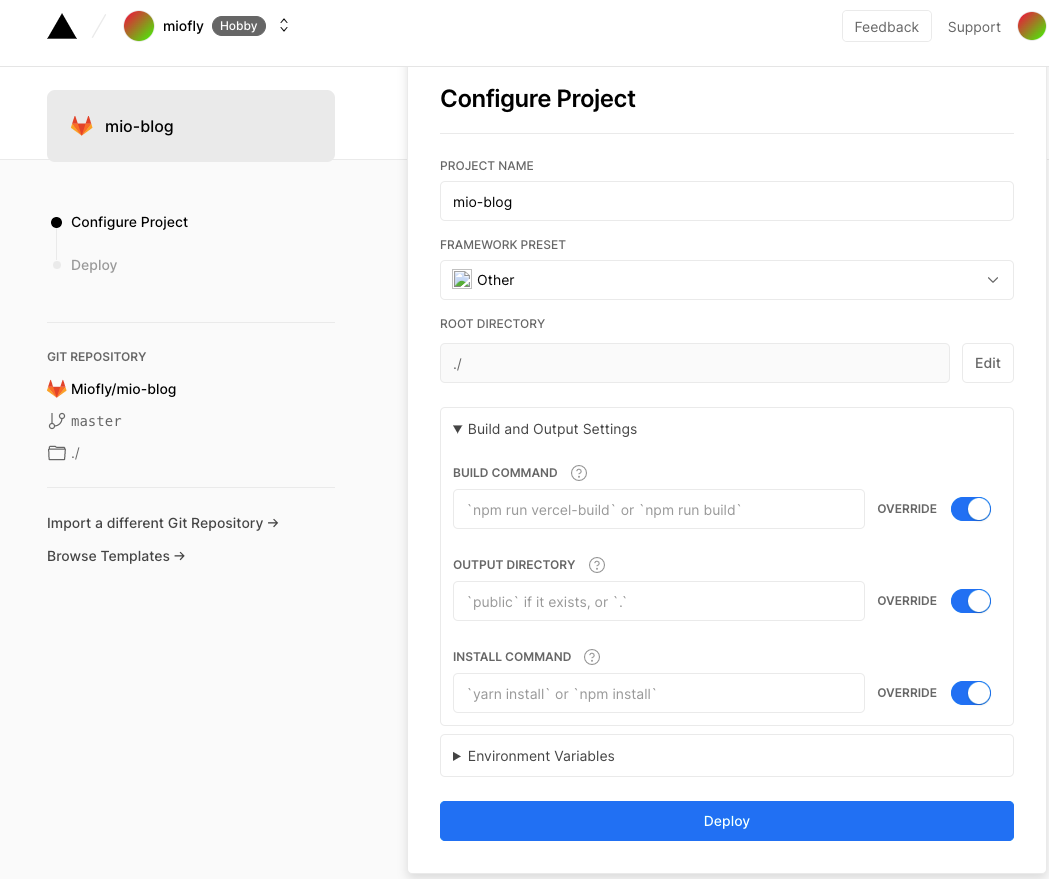
Task: Turn off the Output Directory override
Action: click(970, 600)
